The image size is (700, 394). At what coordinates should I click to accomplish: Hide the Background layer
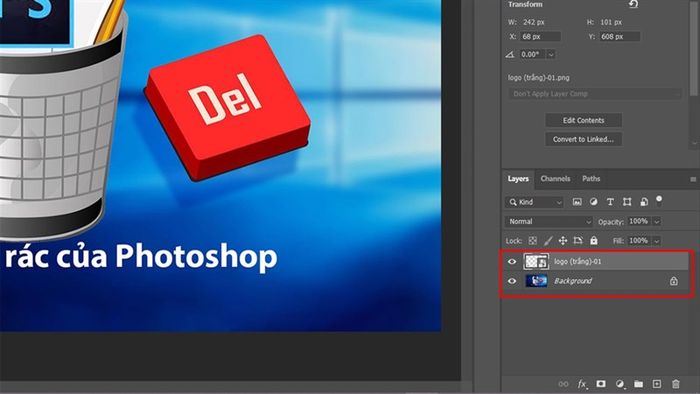click(x=512, y=281)
